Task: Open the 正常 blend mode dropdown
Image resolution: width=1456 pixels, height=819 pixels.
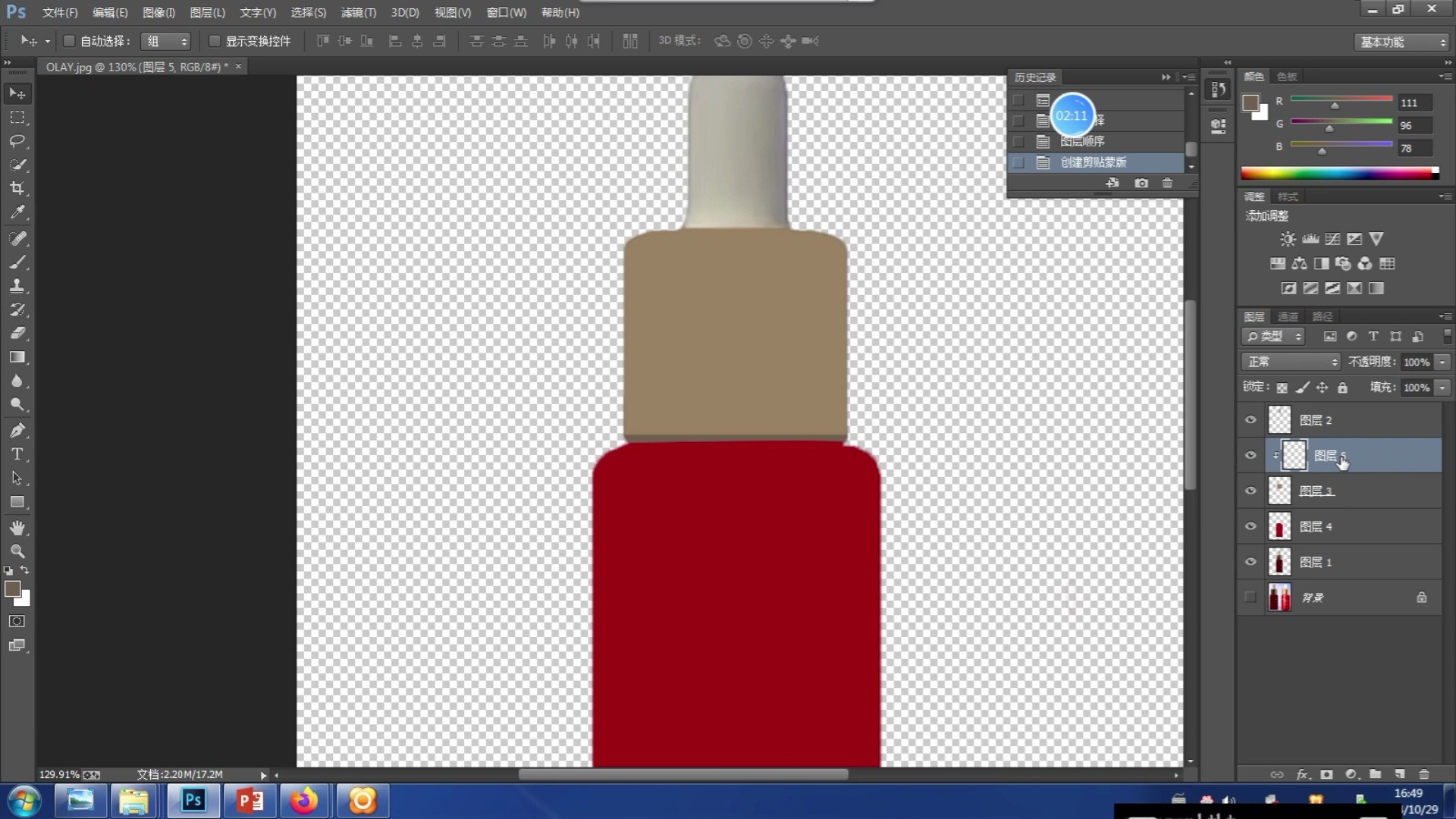Action: 1291,362
